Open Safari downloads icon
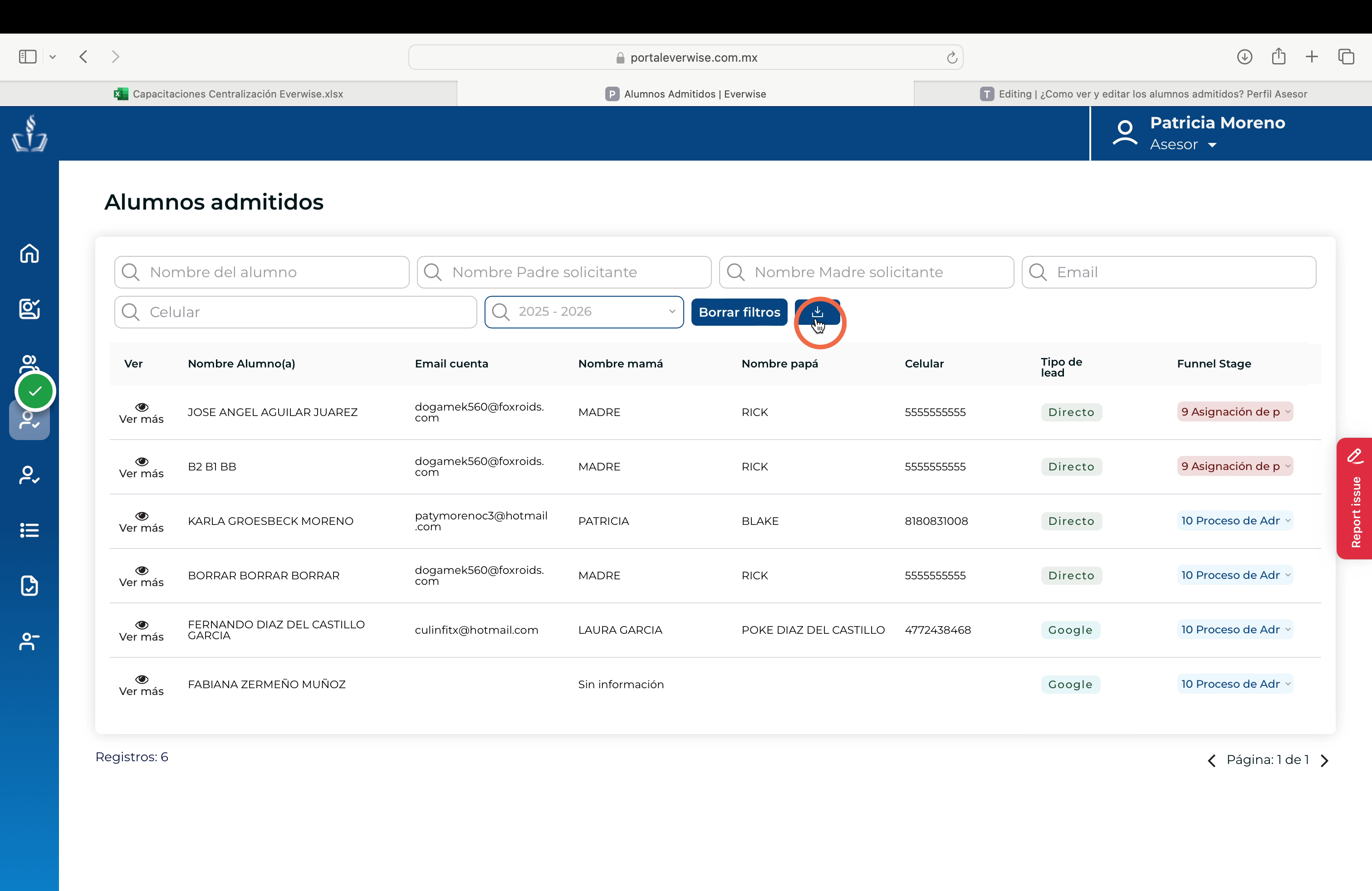This screenshot has width=1372, height=891. point(1245,56)
